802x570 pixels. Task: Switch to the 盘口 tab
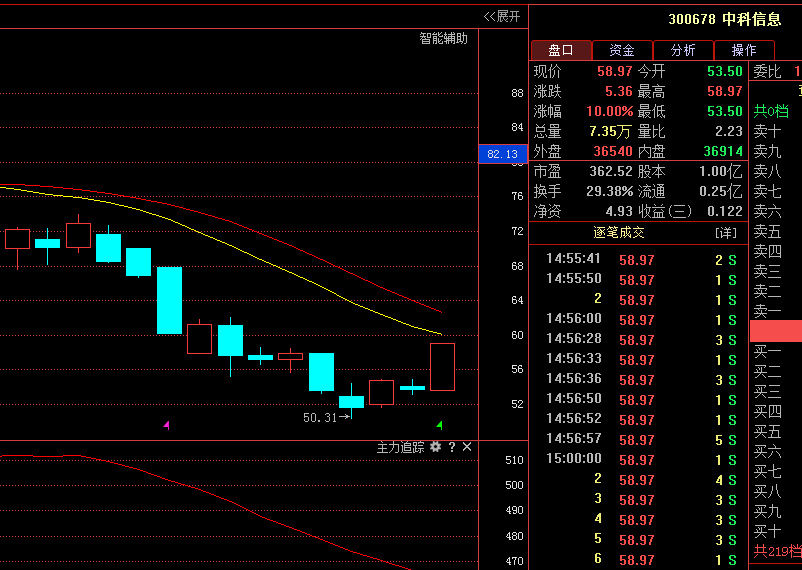click(x=561, y=50)
